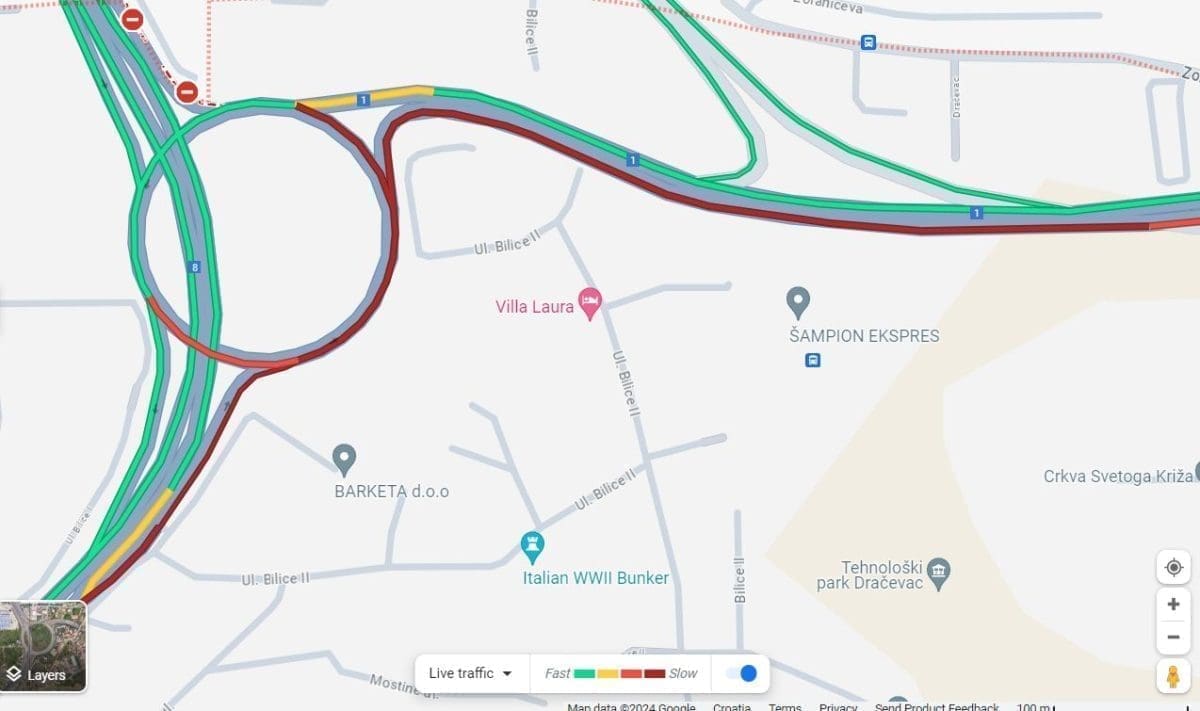
Task: Click the Villa Laura hotel pin
Action: click(x=591, y=303)
